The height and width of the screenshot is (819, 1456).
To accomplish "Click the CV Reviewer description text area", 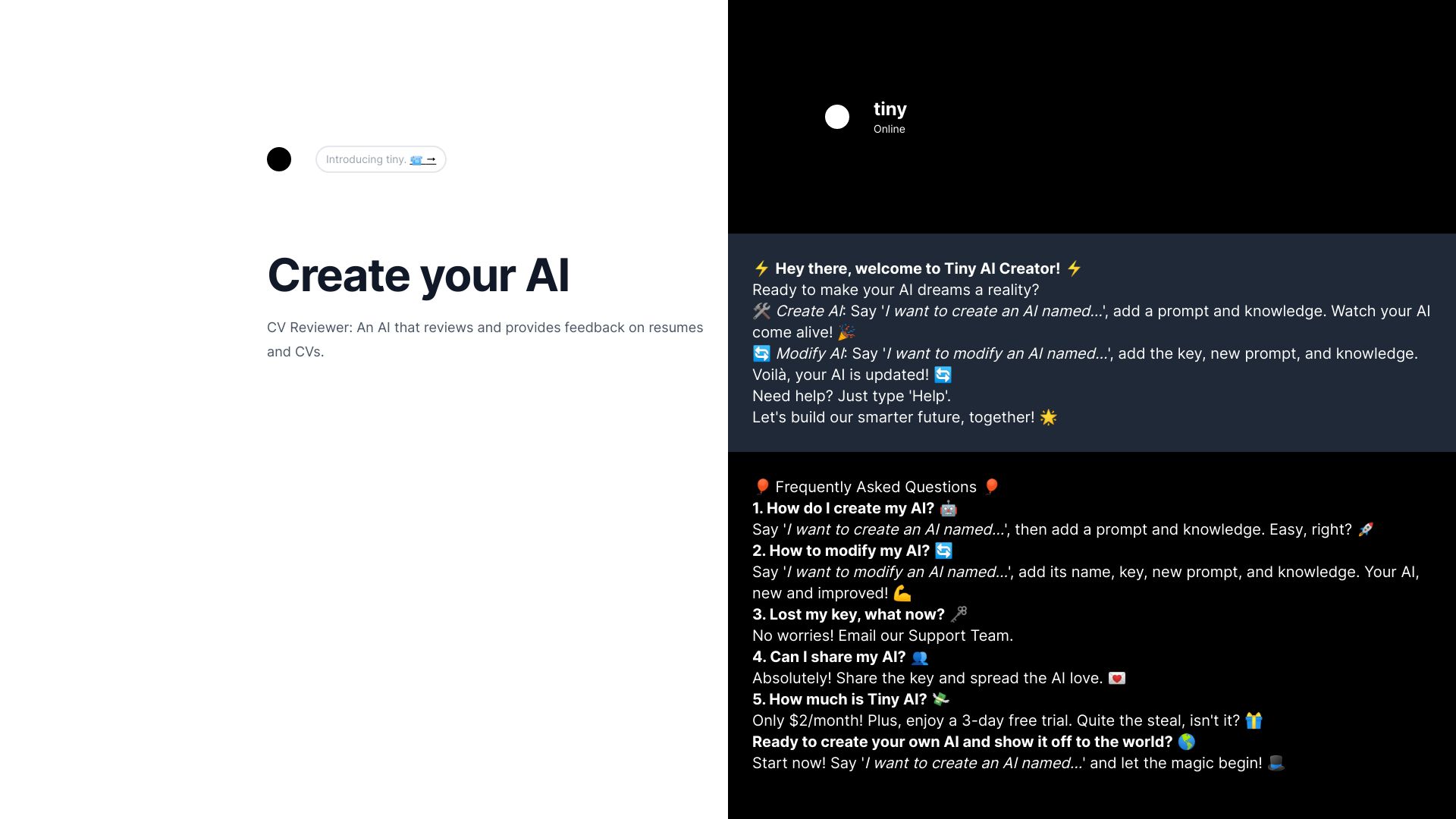I will tap(484, 339).
